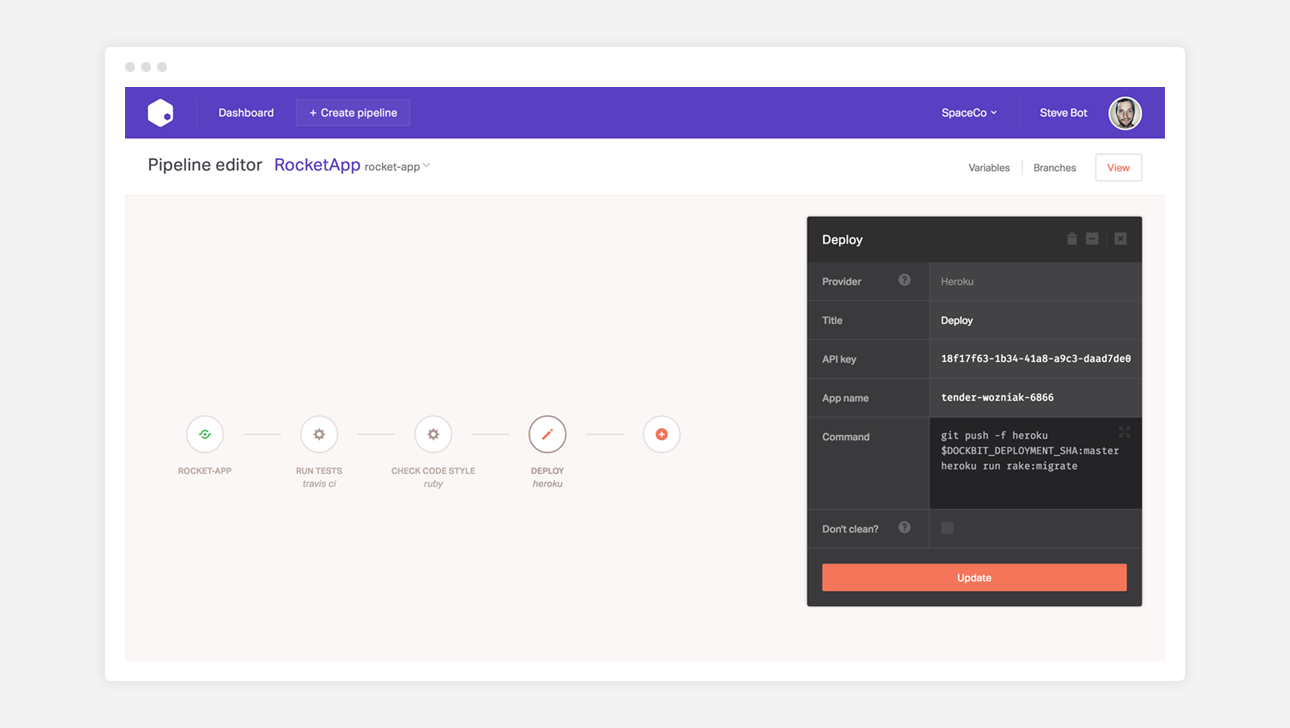Click the heroku text under Deploy node

(x=547, y=484)
